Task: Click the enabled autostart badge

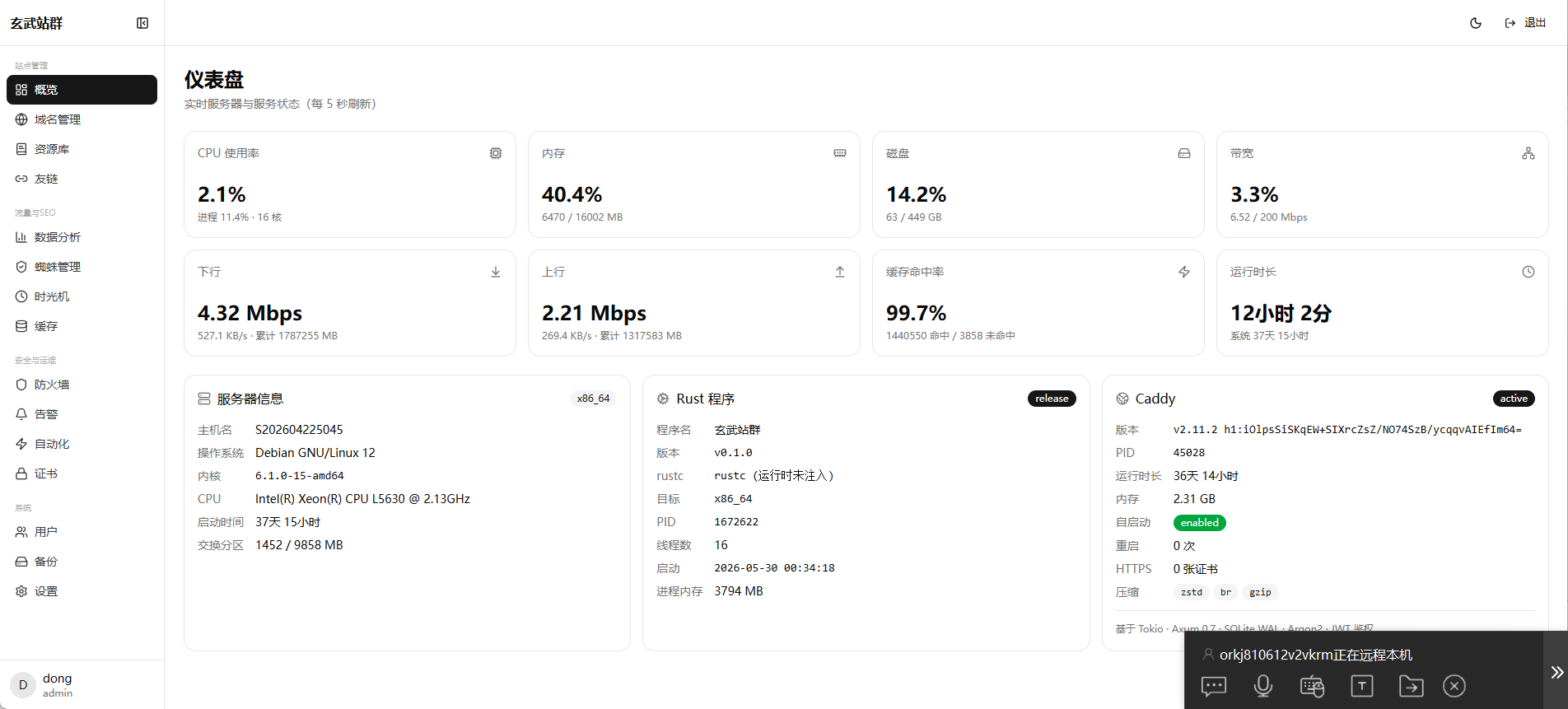Action: [x=1199, y=523]
